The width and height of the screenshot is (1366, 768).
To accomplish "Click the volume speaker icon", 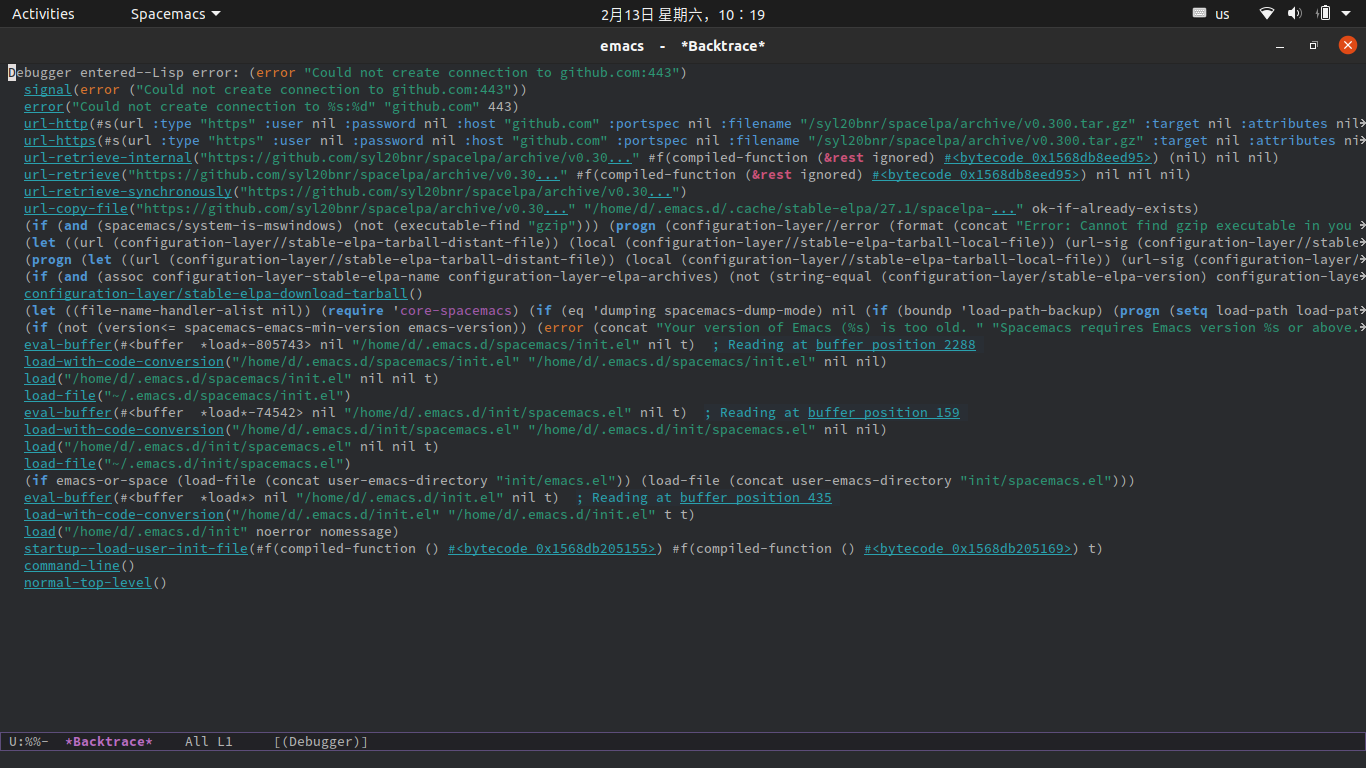I will (1295, 14).
